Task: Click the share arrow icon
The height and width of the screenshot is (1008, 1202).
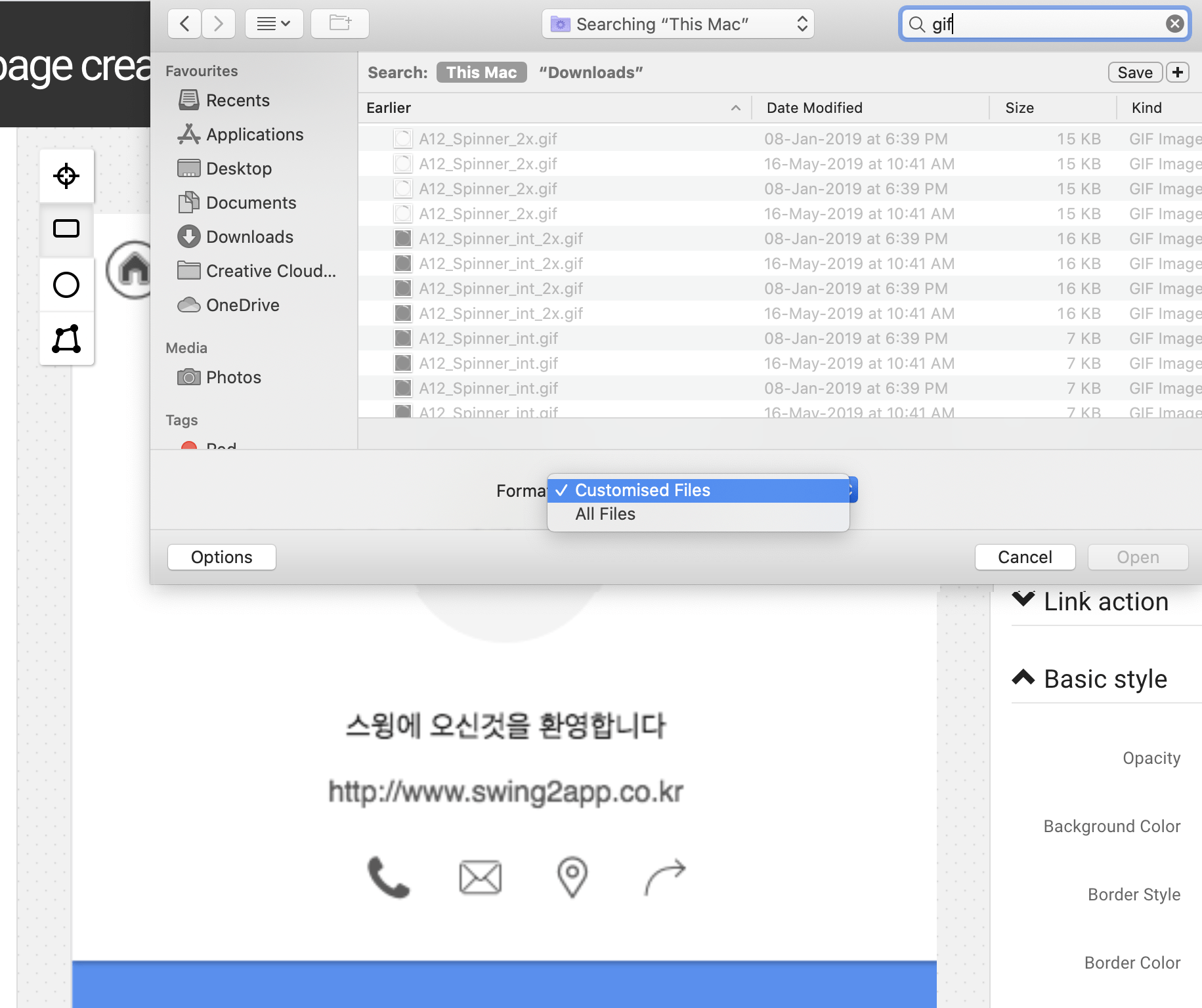Action: 664,877
